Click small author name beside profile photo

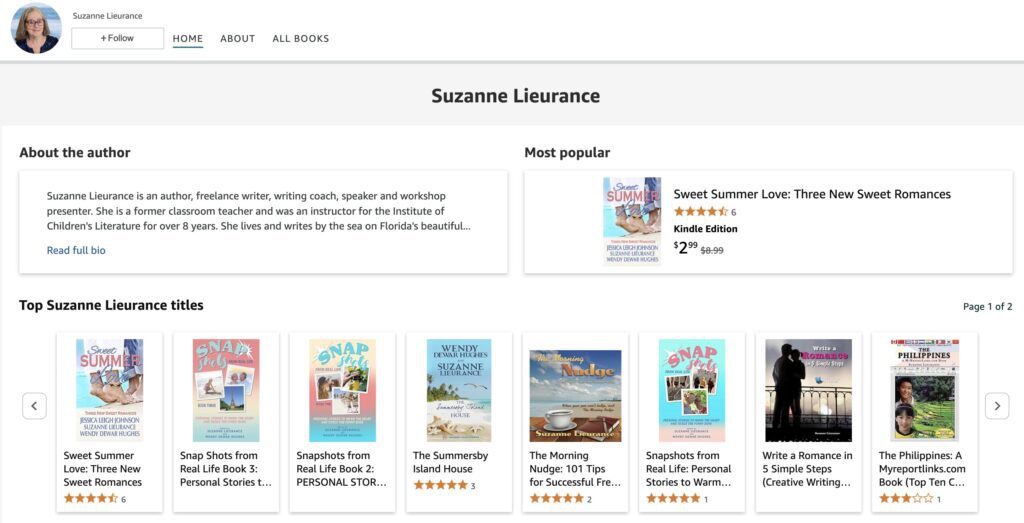pyautogui.click(x=107, y=16)
